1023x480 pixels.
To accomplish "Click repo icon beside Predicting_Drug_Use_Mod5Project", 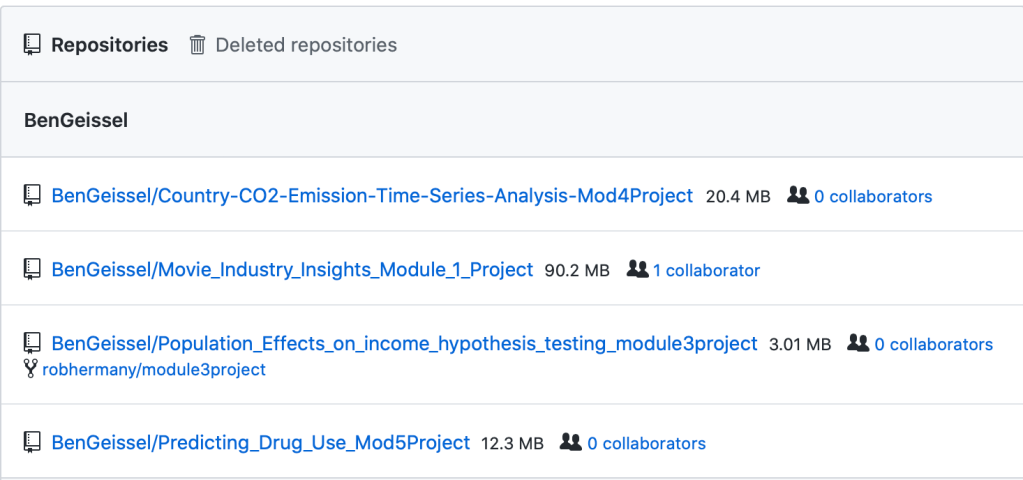I will pyautogui.click(x=33, y=442).
